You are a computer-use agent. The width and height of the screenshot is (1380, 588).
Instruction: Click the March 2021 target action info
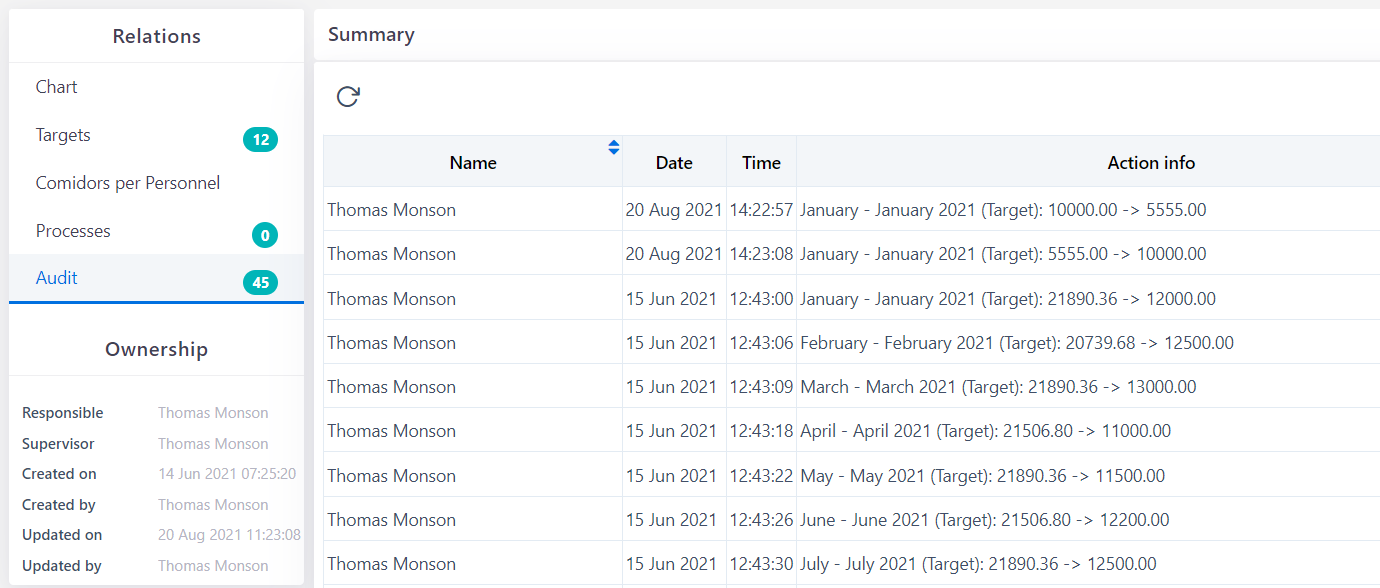point(998,387)
